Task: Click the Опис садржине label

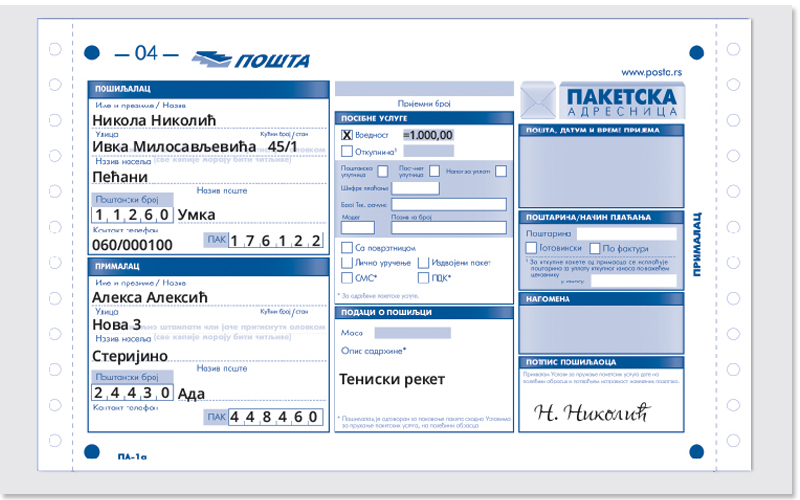Action: coord(373,351)
